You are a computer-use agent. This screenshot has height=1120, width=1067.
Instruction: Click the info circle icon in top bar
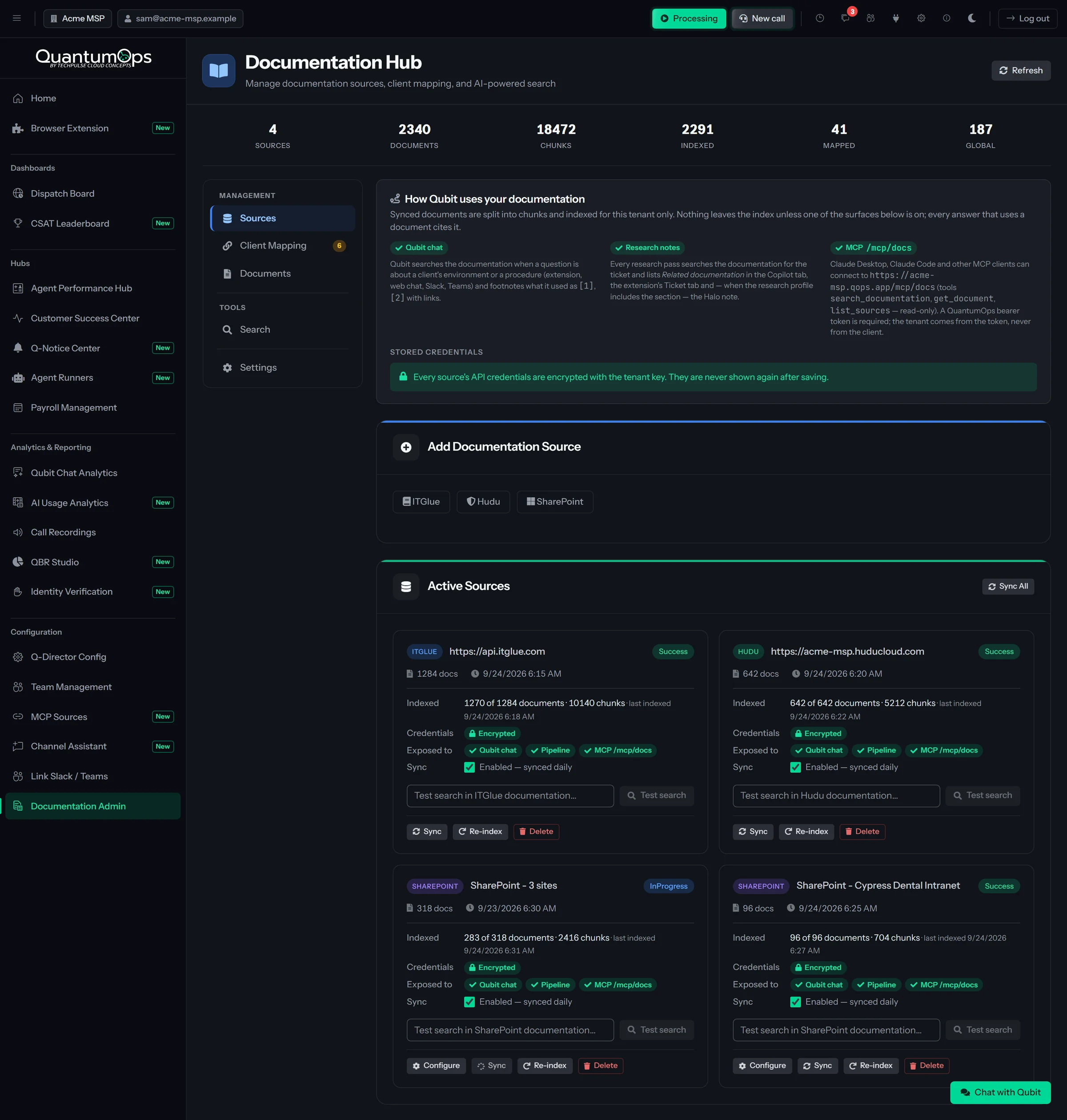tap(947, 18)
